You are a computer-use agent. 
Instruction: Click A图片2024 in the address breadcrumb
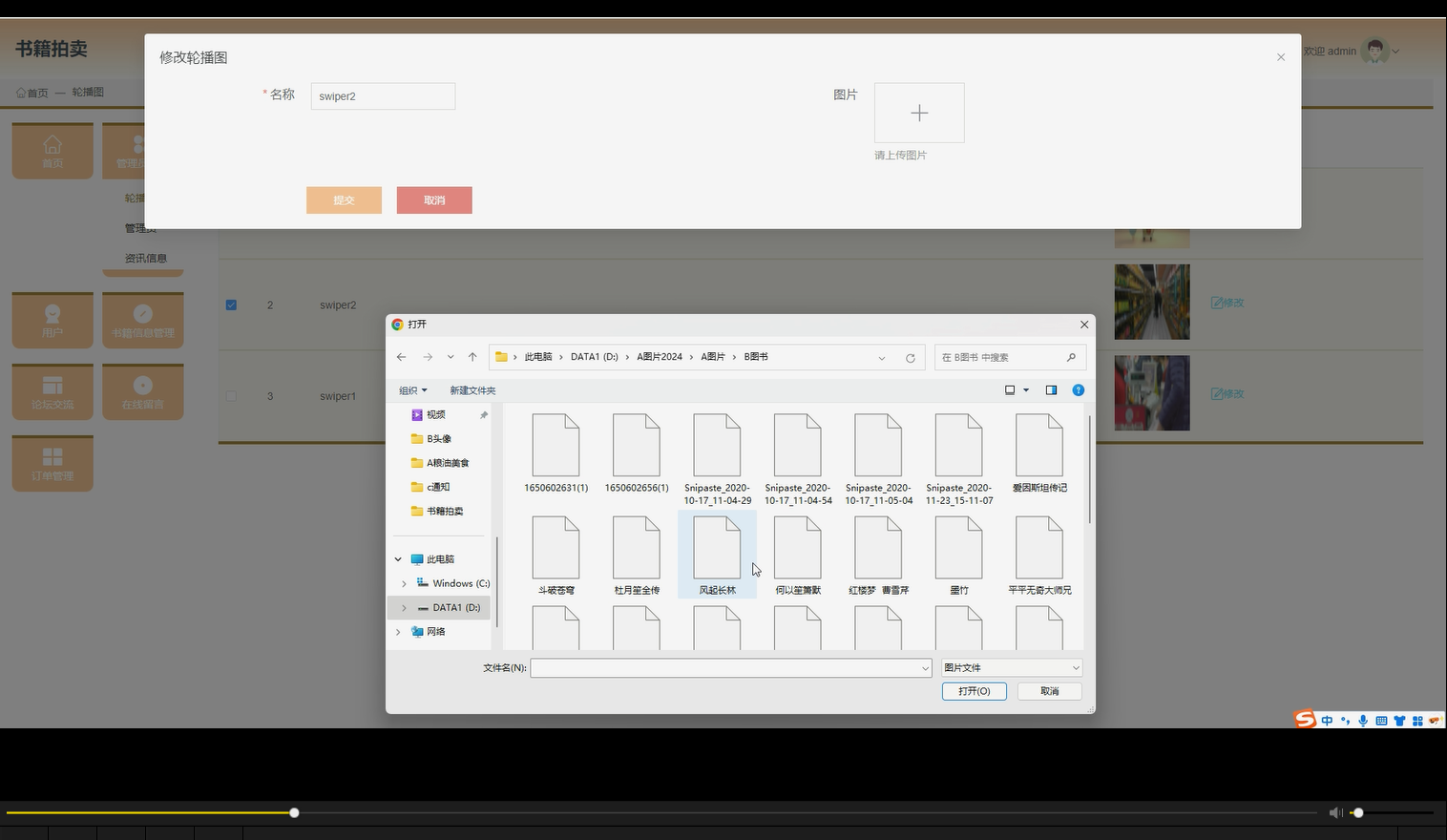(660, 357)
